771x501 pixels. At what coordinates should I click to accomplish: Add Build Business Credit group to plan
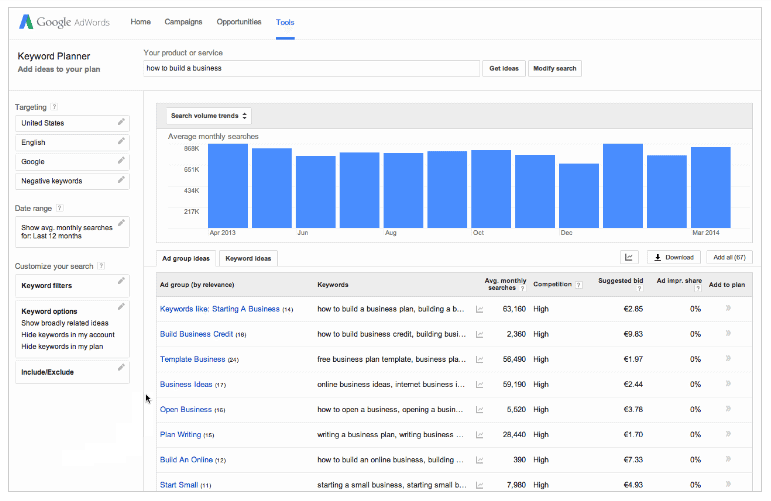728,333
